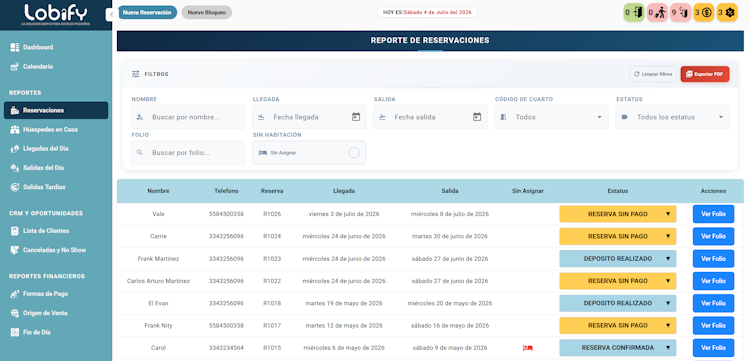Click the green door arrivals badge
This screenshot has width=750, height=361.
[634, 13]
